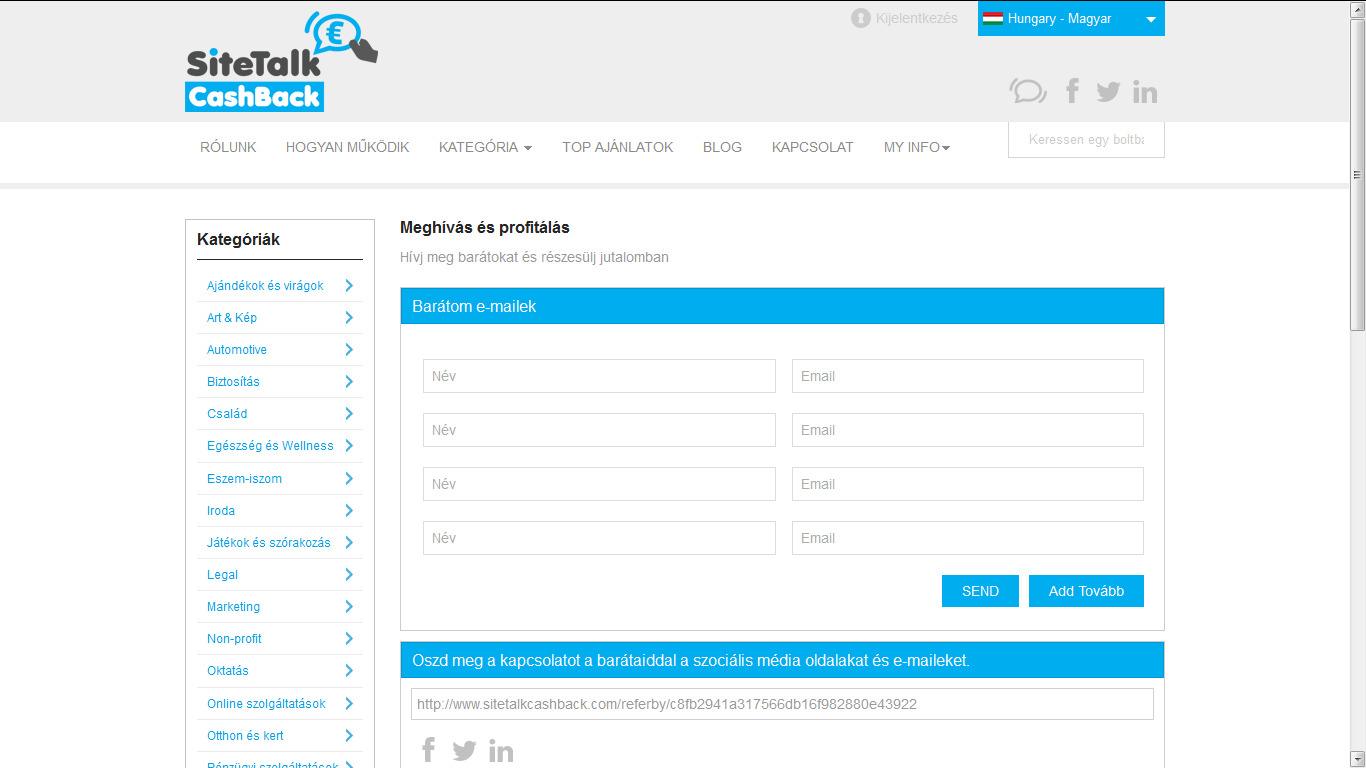Click the second row Név field
Viewport: 1366px width, 768px height.
coord(599,430)
